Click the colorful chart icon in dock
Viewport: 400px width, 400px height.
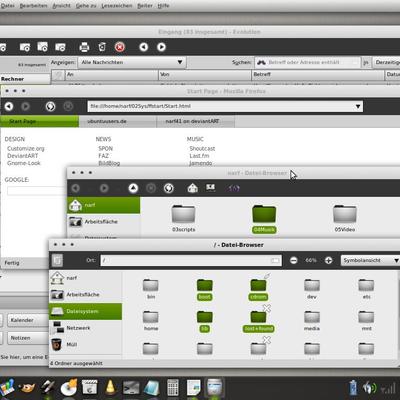(x=7, y=388)
